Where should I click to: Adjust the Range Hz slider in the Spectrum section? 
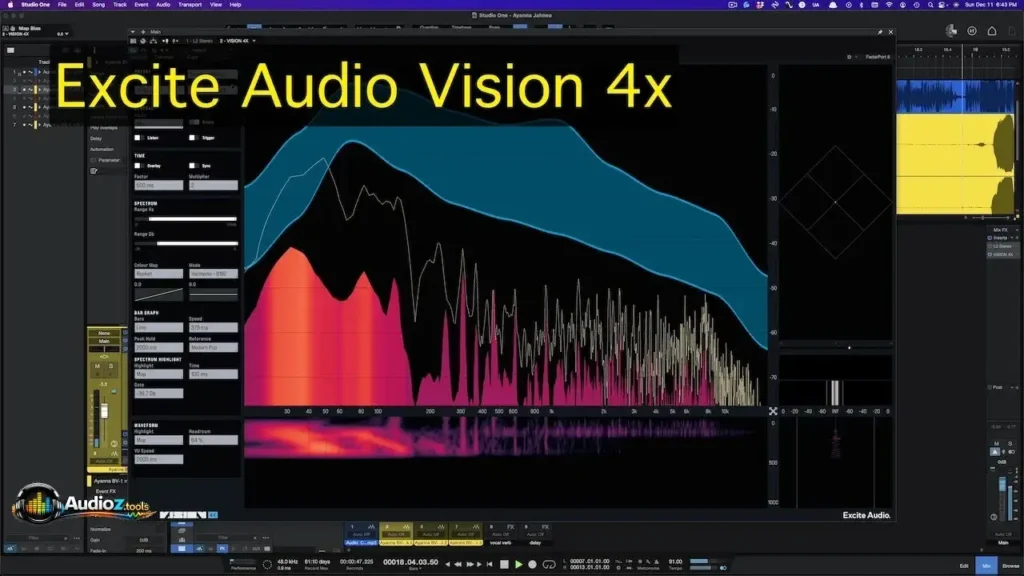(185, 218)
